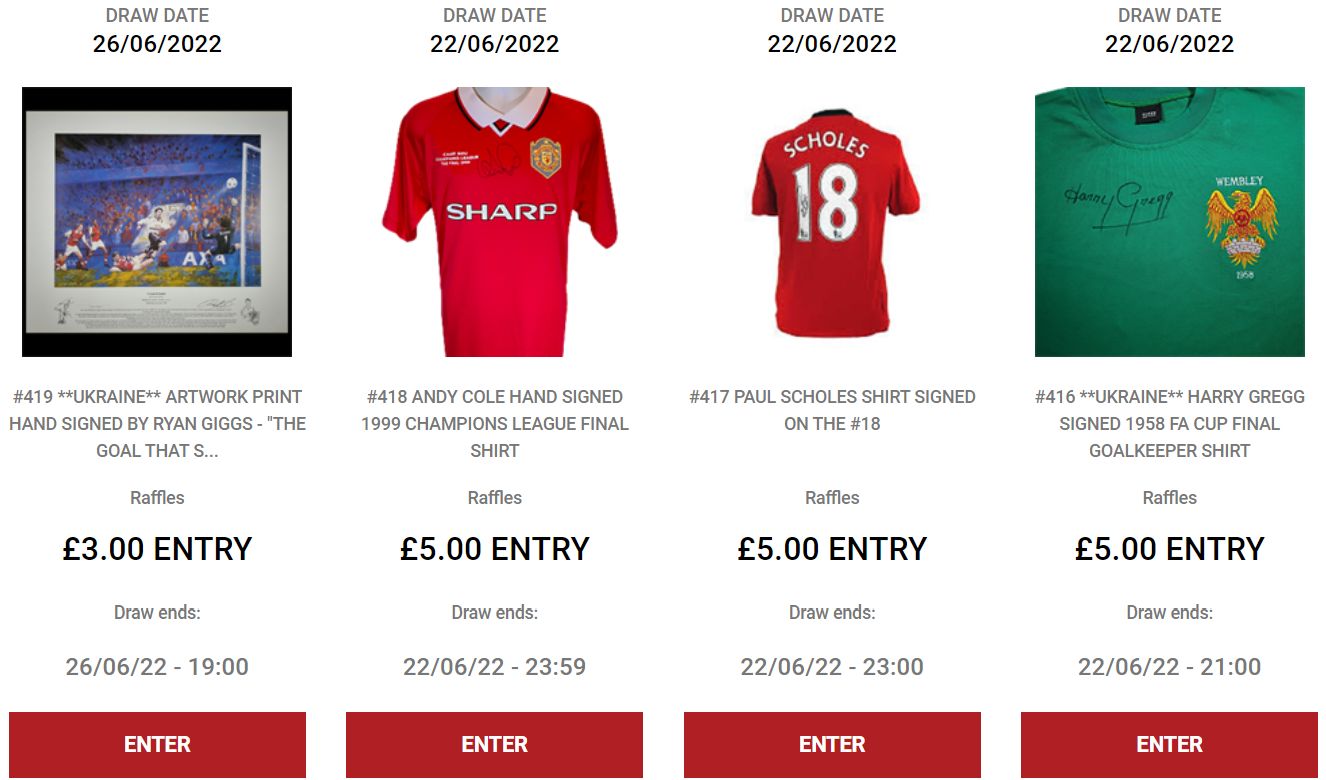Viewport: 1326px width, 780px height.
Task: Open the Ryan Giggs artwork print image
Action: coord(157,222)
